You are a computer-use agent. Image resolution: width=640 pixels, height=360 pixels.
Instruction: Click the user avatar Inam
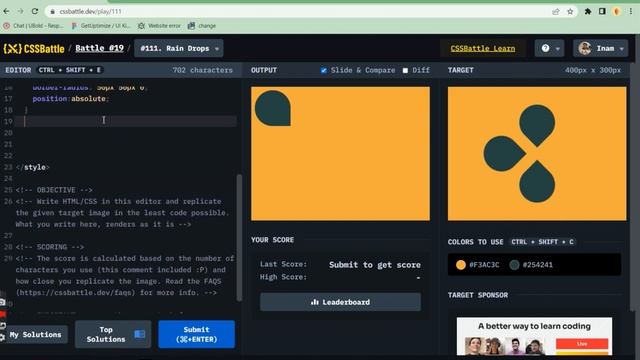click(x=584, y=48)
